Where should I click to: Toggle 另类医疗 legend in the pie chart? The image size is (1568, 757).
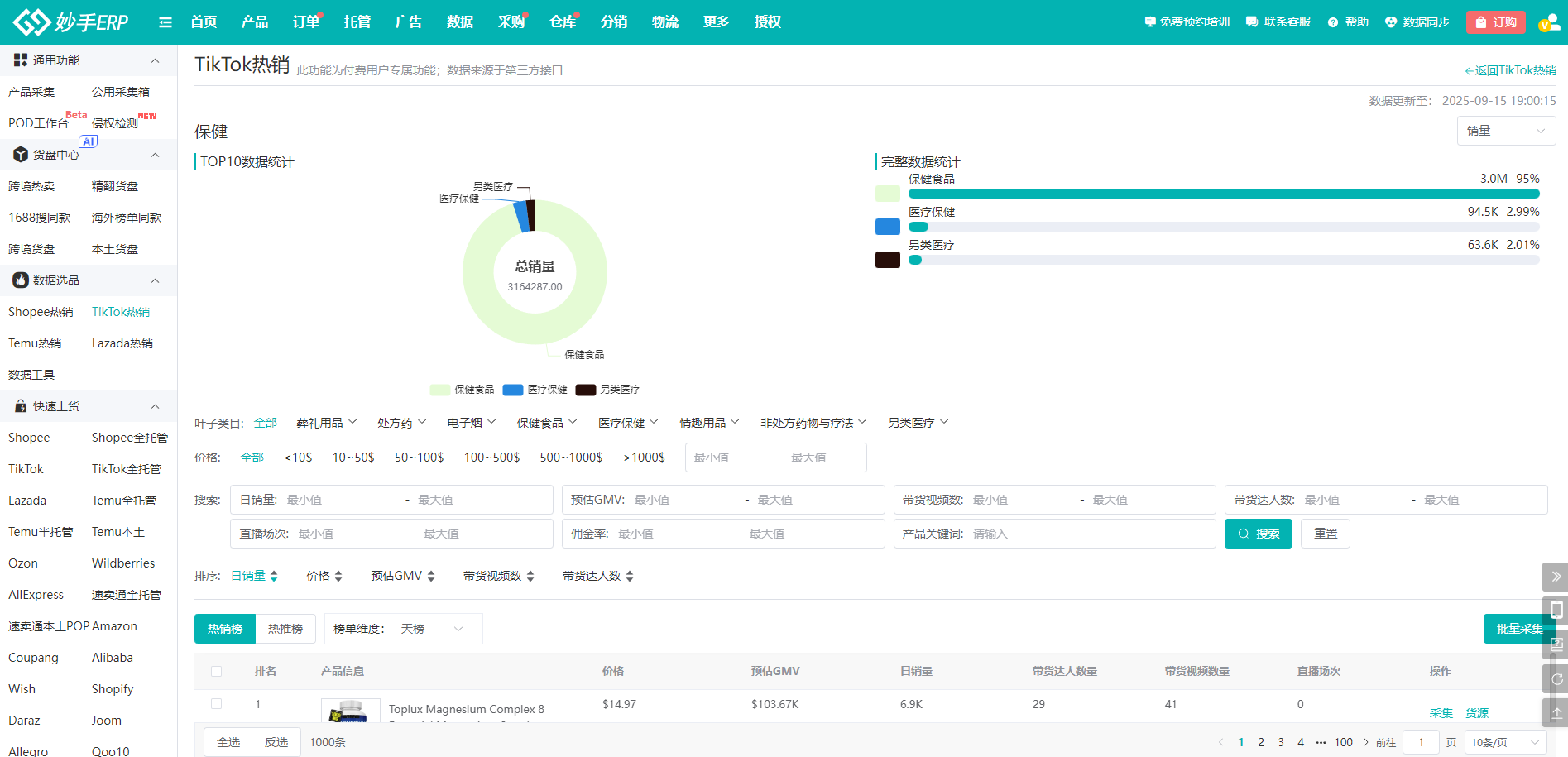(608, 390)
